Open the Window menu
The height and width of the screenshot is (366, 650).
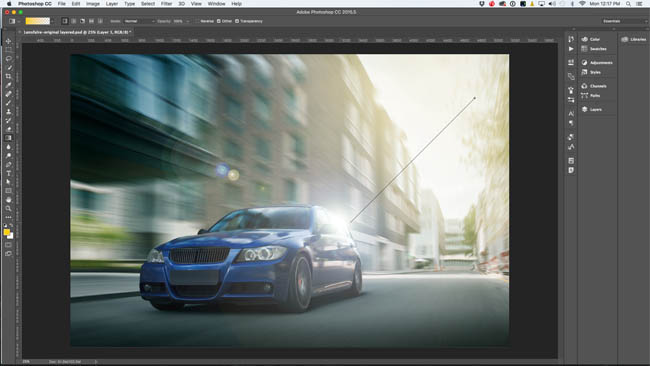tap(216, 4)
